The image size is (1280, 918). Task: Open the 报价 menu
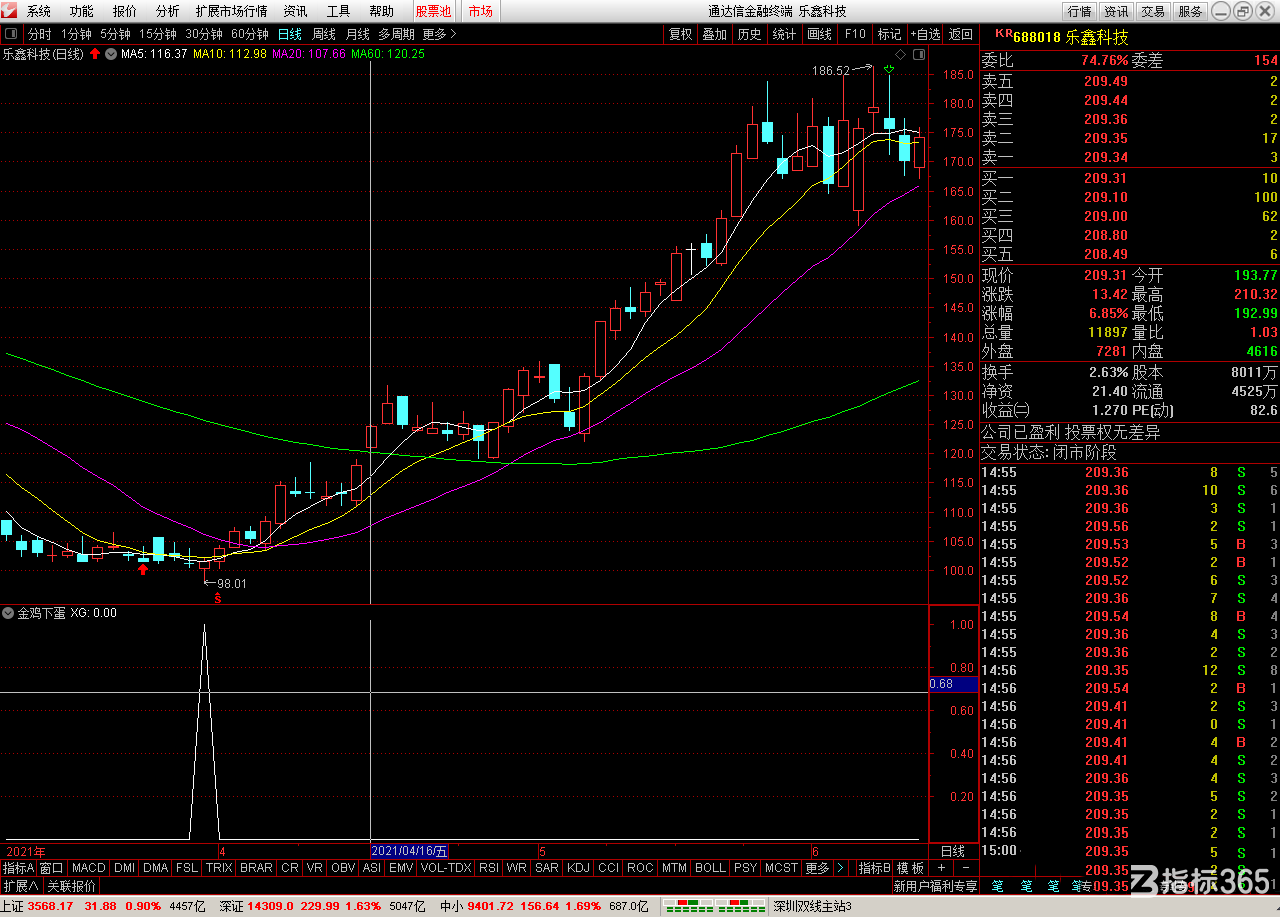click(x=125, y=11)
